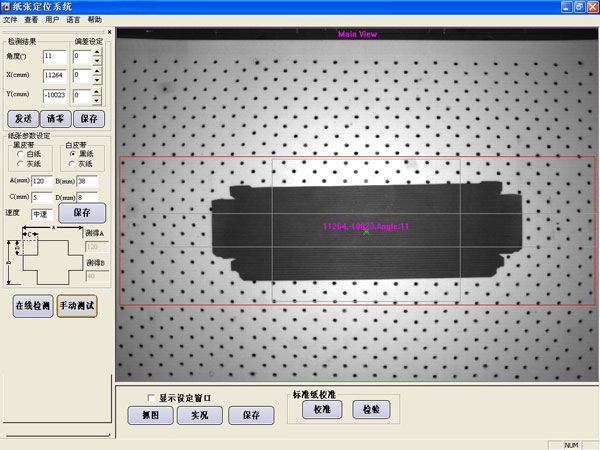600x450 pixels.
Task: Decrease the X(cmm) offset with the down arrow
Action: [x=97, y=80]
